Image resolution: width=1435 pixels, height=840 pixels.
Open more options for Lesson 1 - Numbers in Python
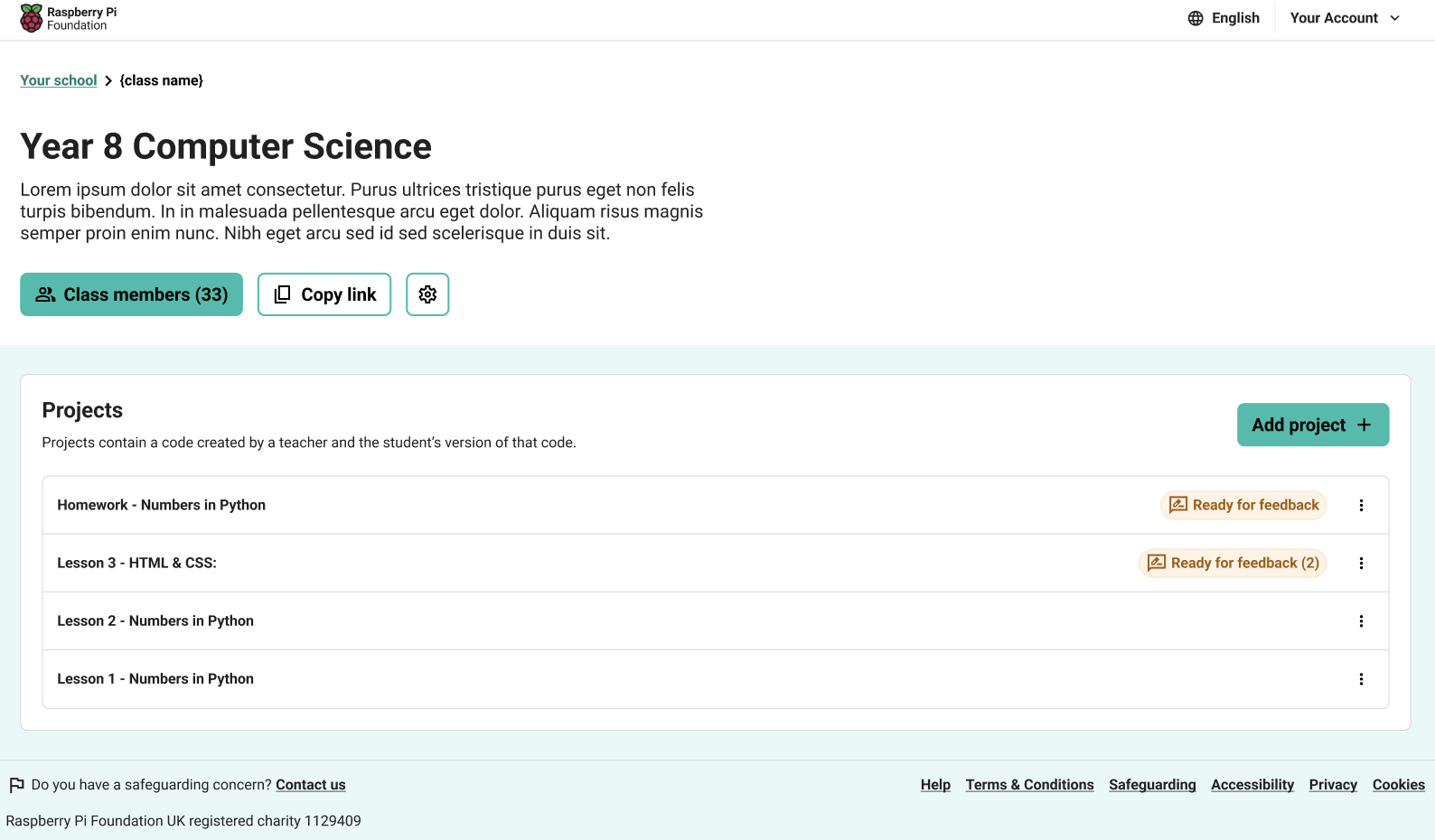tap(1361, 679)
